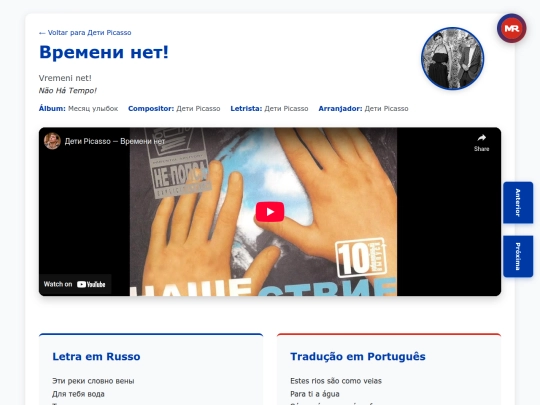Open Watch on YouTube link
This screenshot has height=405, width=540.
[x=75, y=284]
